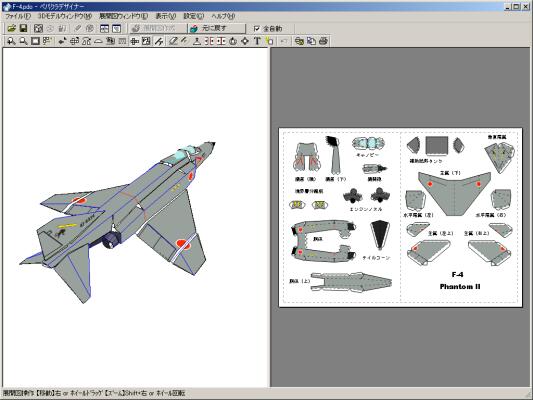
Task: Select the single-pane window layout icon
Action: (x=117, y=29)
